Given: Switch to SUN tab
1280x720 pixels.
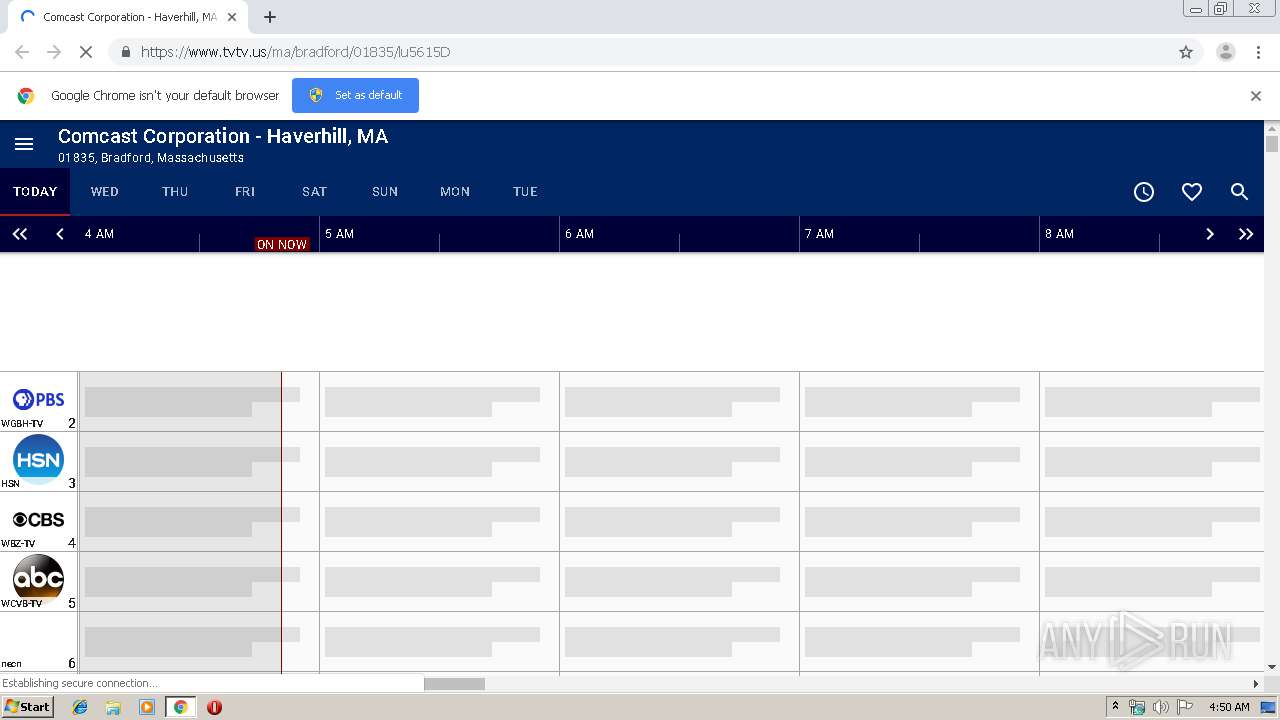Looking at the screenshot, I should (385, 192).
